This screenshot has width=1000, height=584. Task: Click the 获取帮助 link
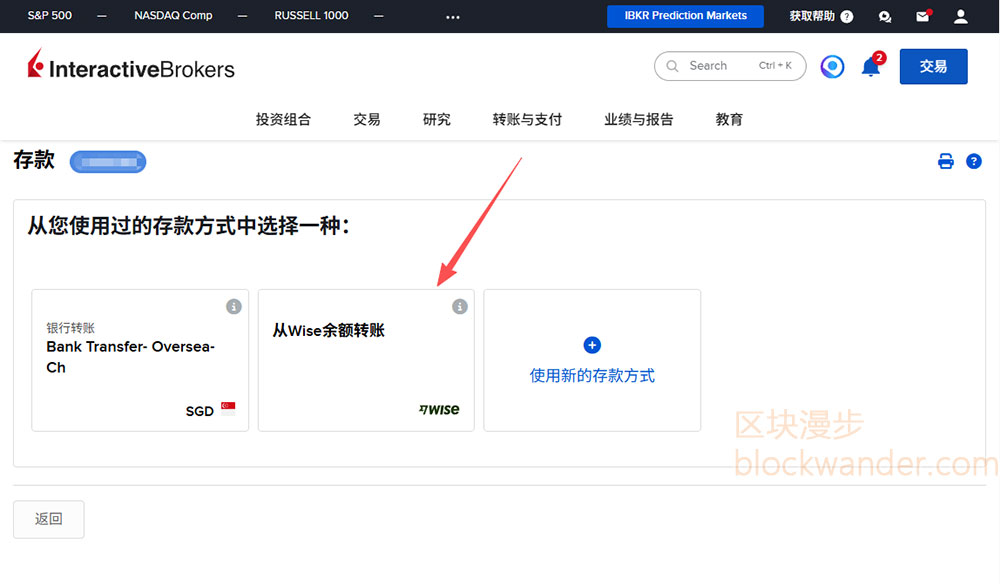tap(812, 16)
